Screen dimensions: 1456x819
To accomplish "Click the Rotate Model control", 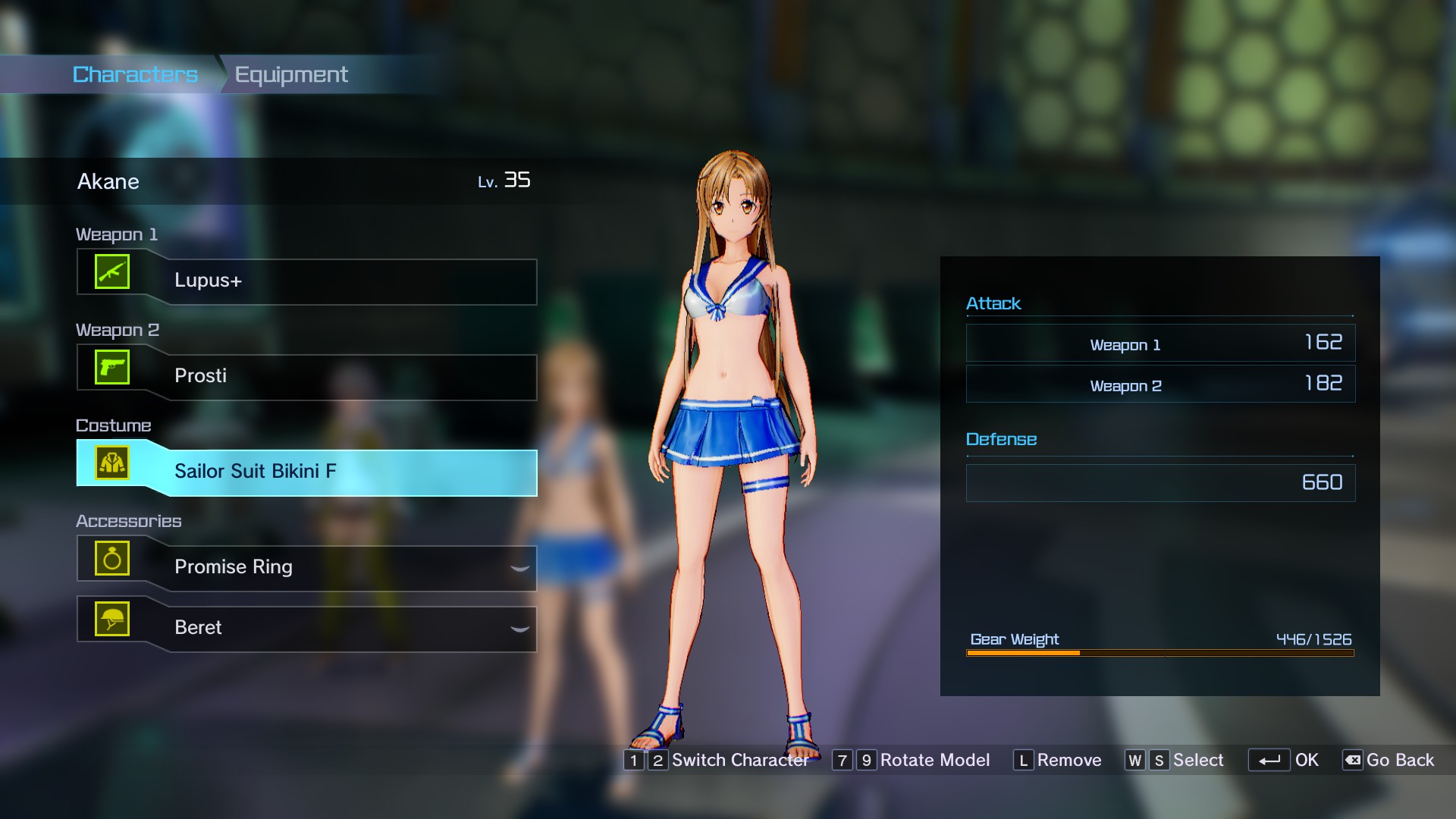I will (934, 760).
